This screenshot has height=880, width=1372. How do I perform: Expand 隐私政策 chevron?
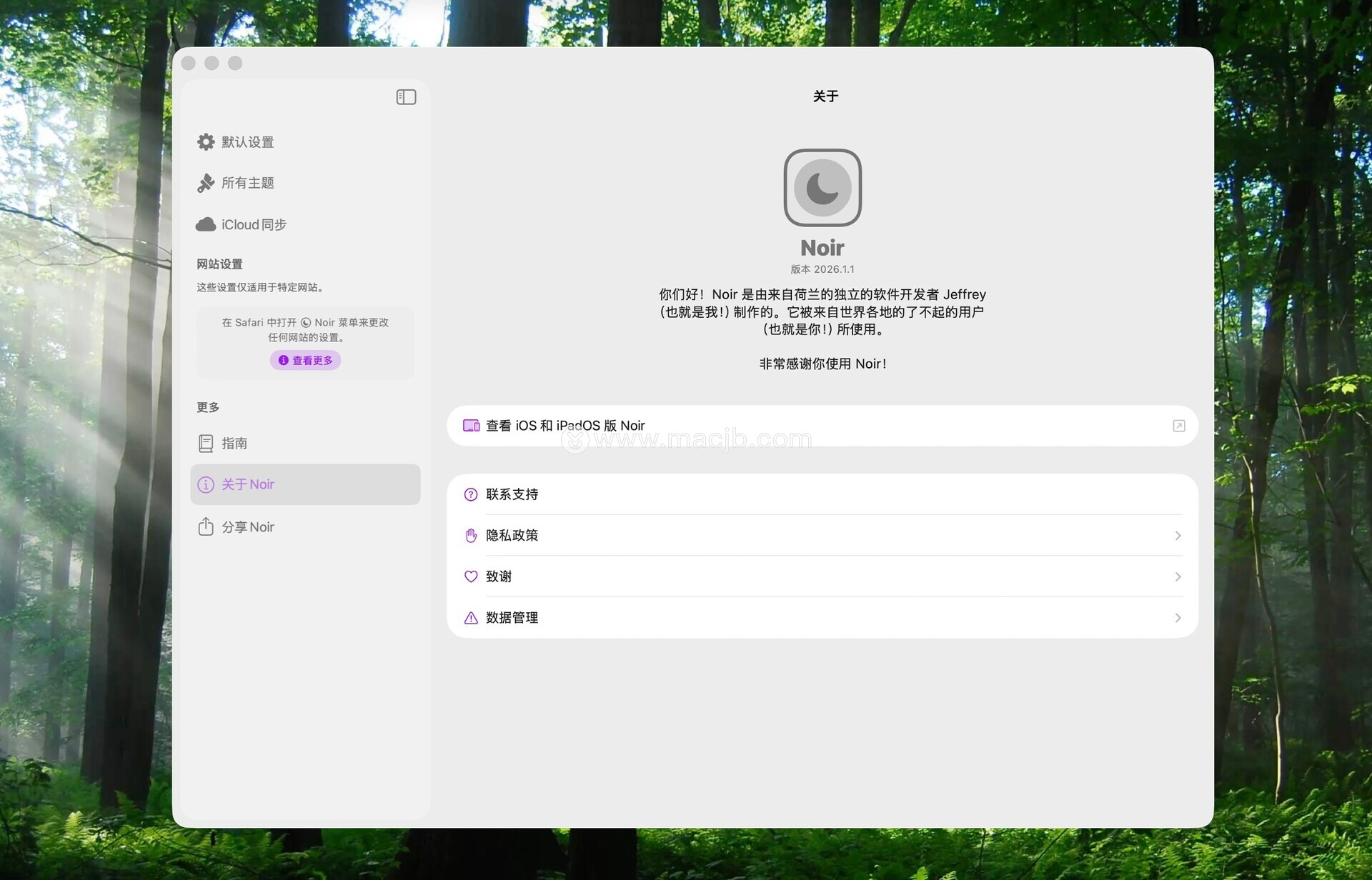coord(1178,536)
